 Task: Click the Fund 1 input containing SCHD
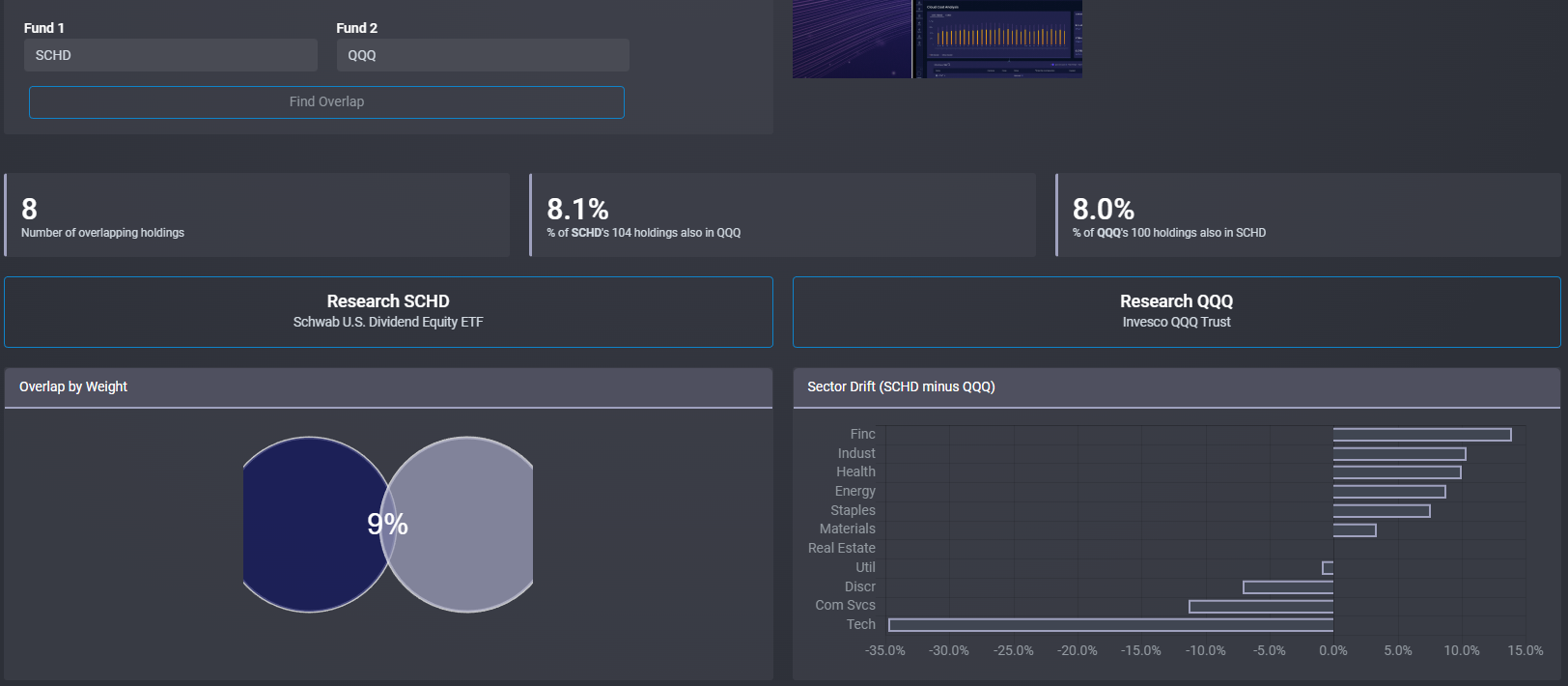coord(171,55)
